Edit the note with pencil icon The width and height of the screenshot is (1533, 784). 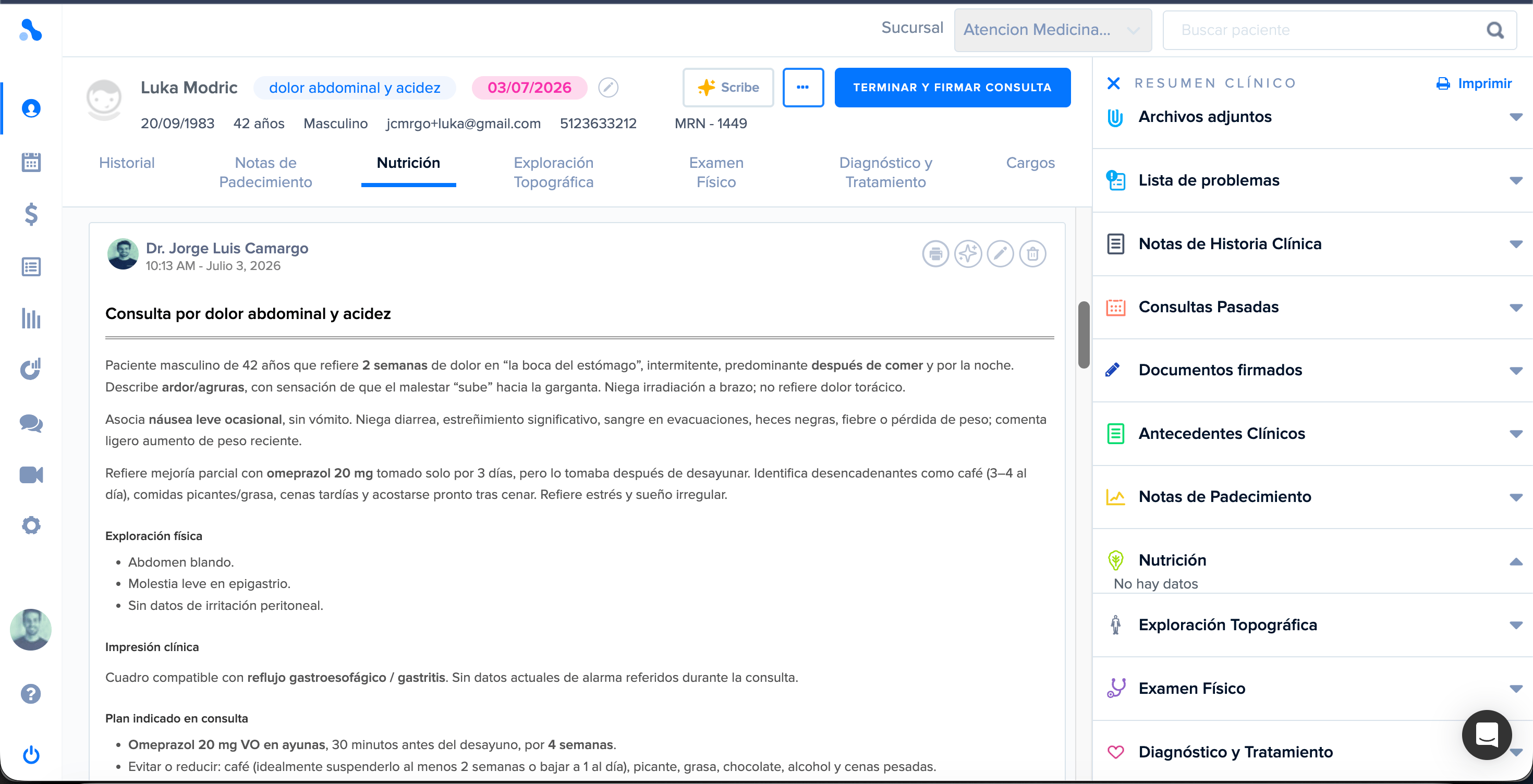click(x=1001, y=254)
